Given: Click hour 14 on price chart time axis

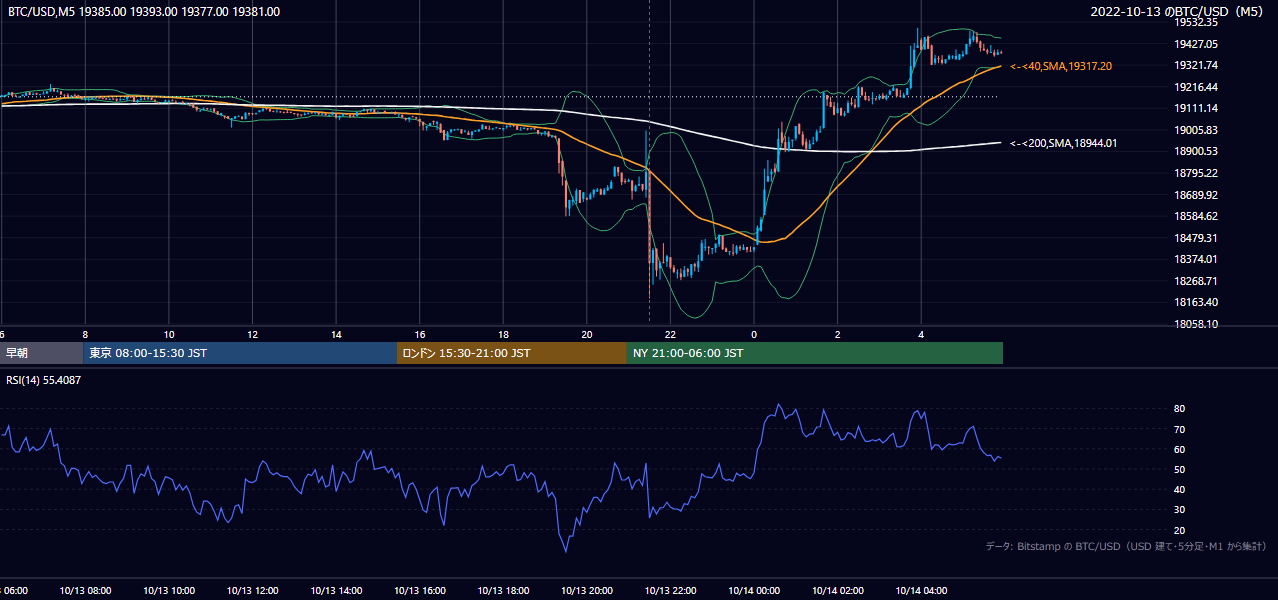Looking at the screenshot, I should pos(337,335).
